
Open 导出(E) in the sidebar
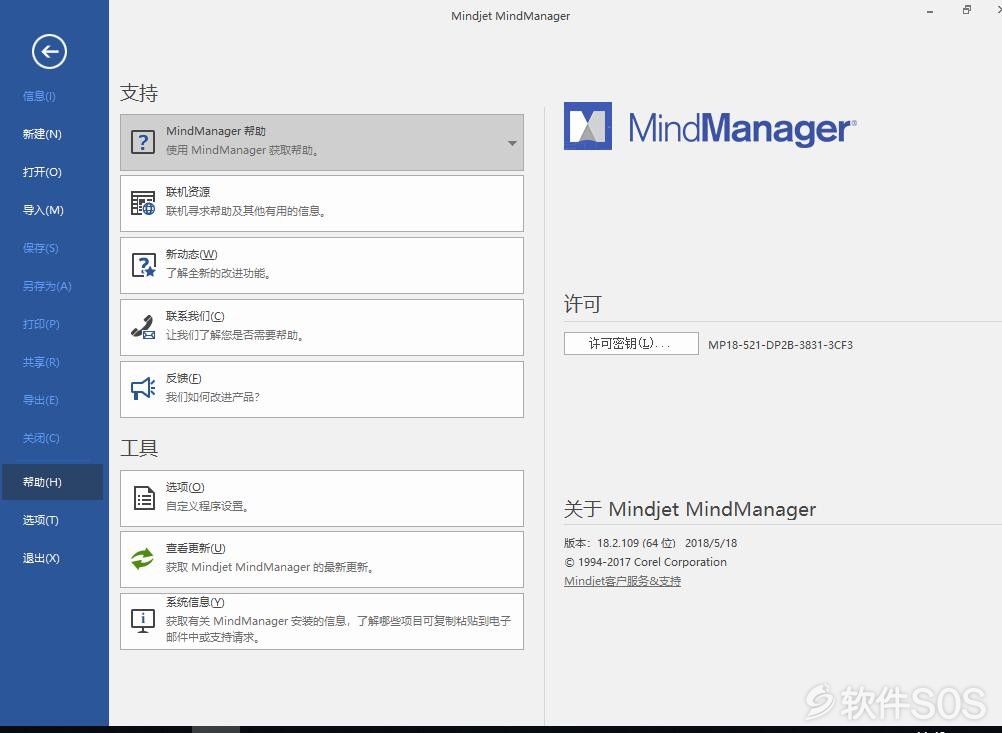pyautogui.click(x=40, y=400)
